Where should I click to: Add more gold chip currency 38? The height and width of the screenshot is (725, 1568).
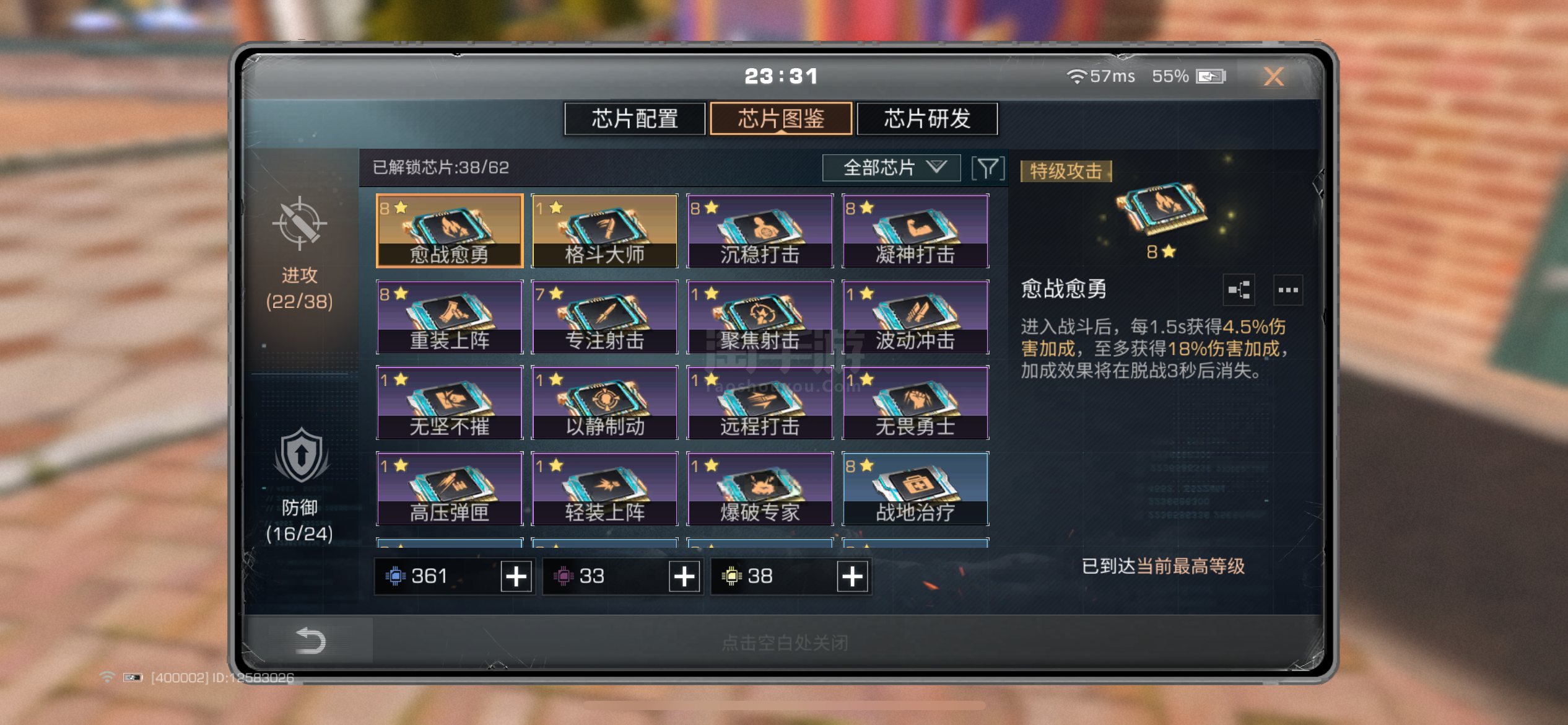tap(853, 577)
